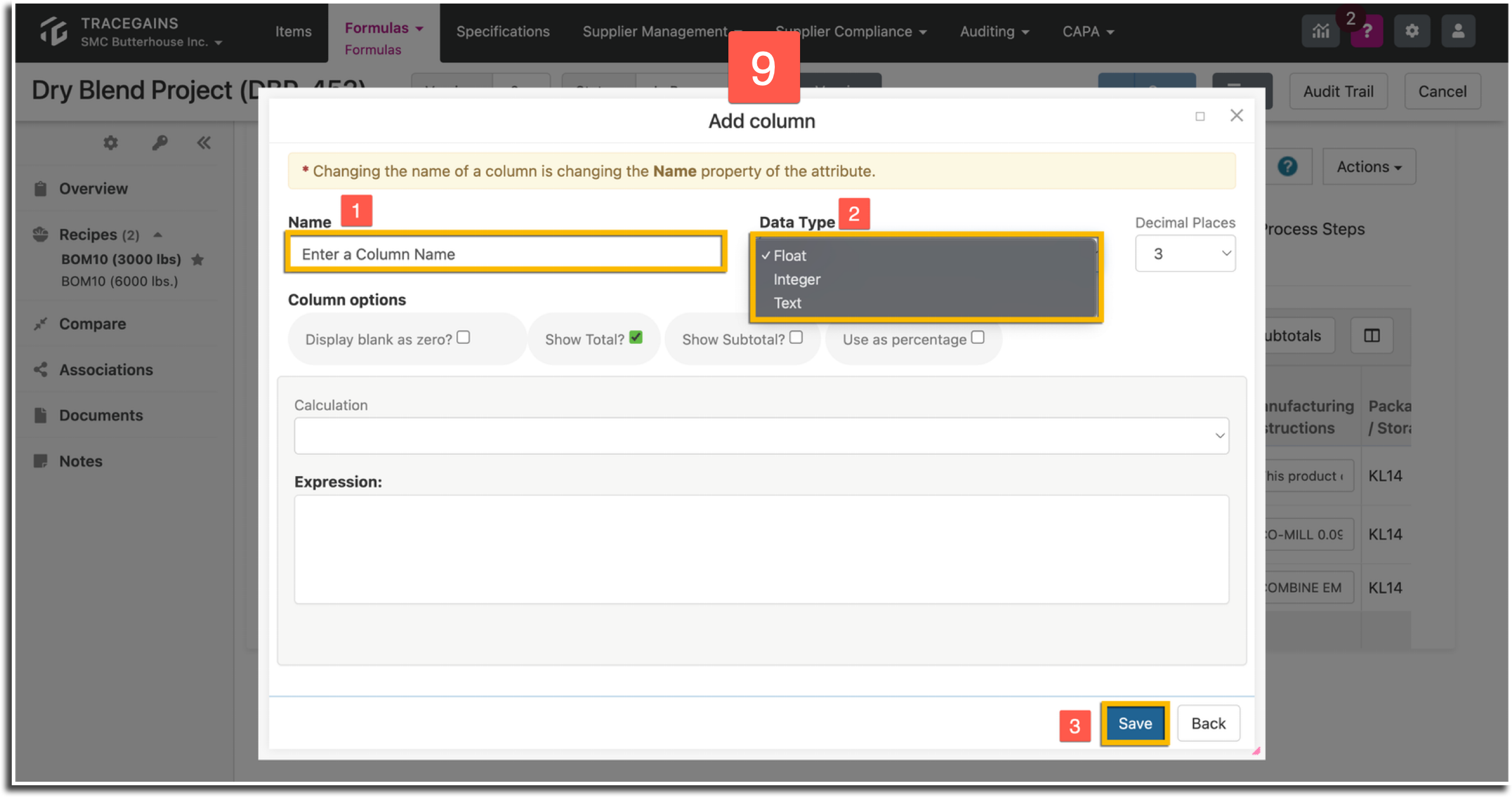Open the Auditing menu
1512x797 pixels.
[994, 32]
